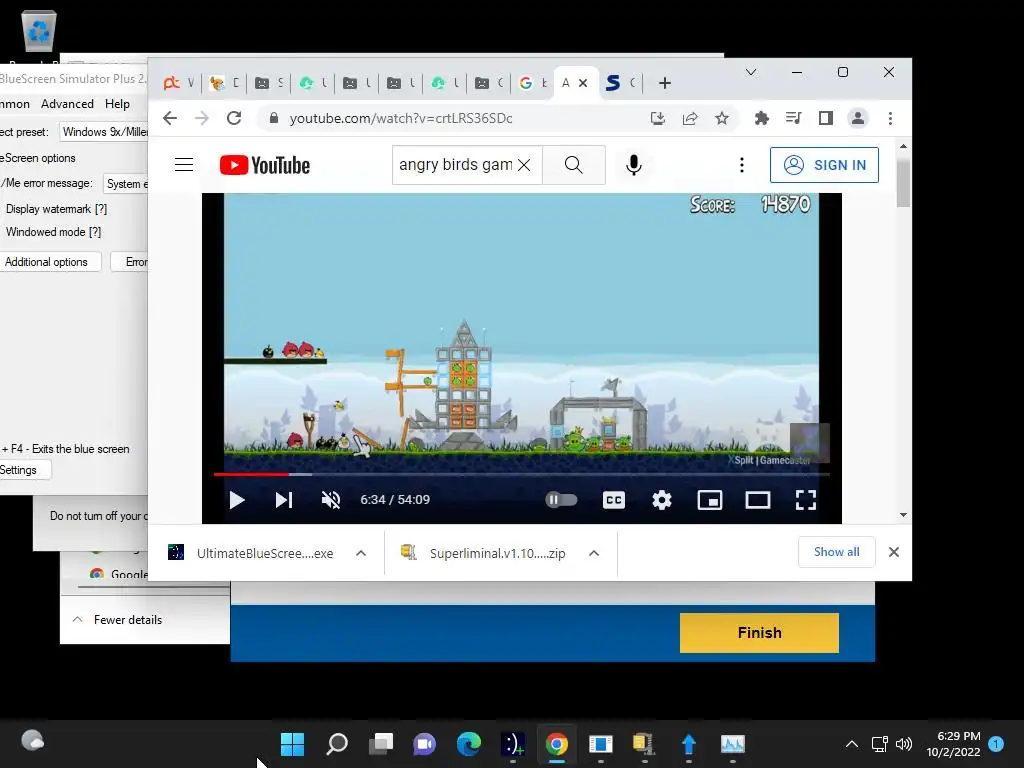
Task: Open Advanced menu in BlueScreen Simulator
Action: [67, 104]
